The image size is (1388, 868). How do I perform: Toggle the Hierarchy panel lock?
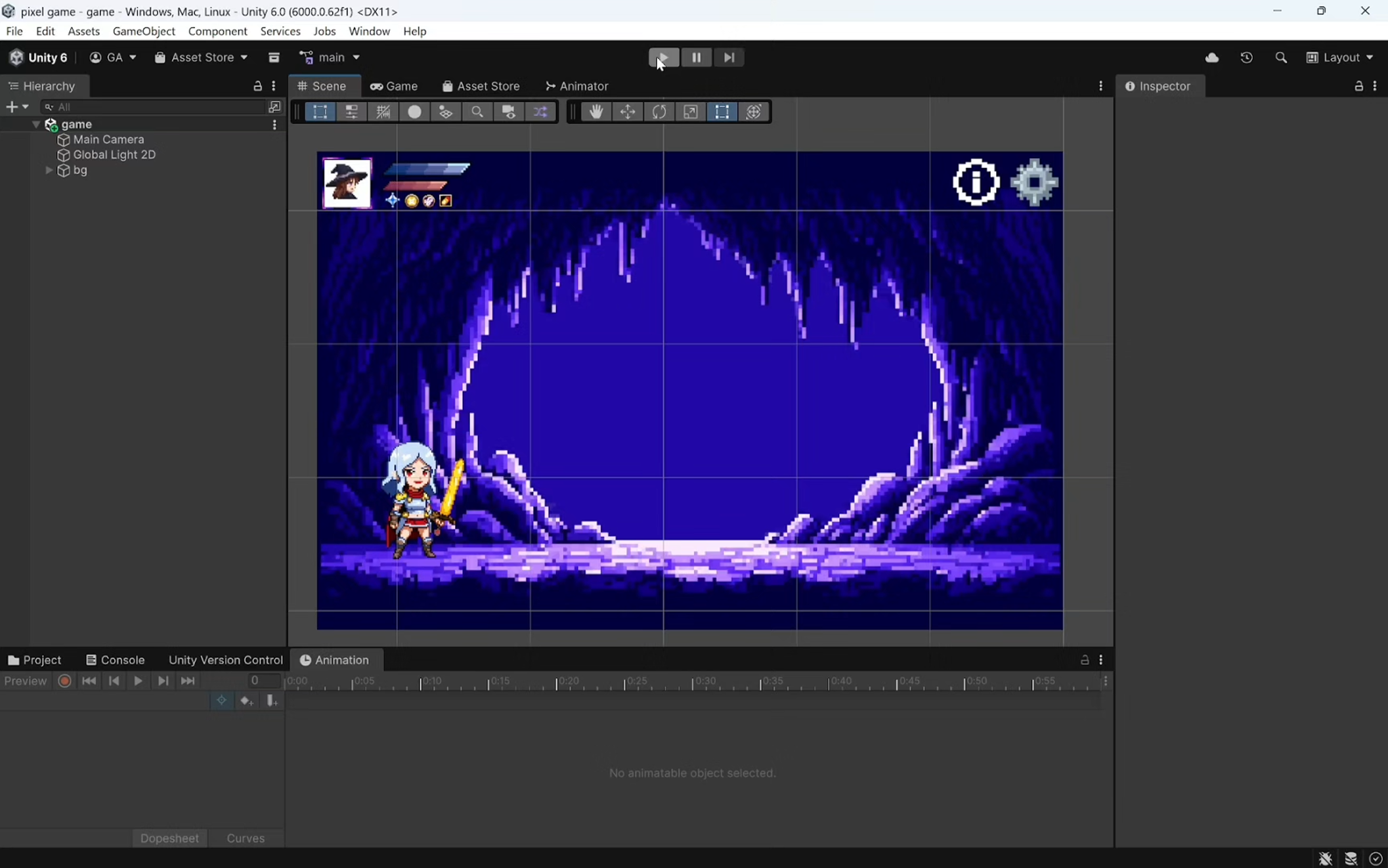point(257,86)
